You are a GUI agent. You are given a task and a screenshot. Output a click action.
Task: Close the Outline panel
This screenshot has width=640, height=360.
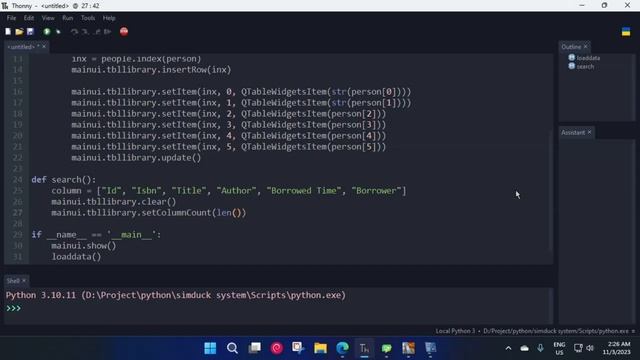(x=585, y=47)
